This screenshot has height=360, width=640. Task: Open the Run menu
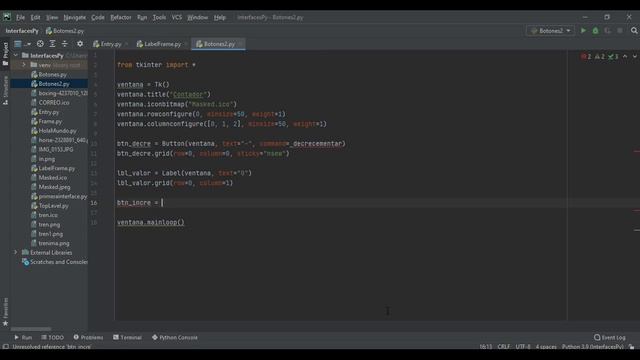(142, 18)
